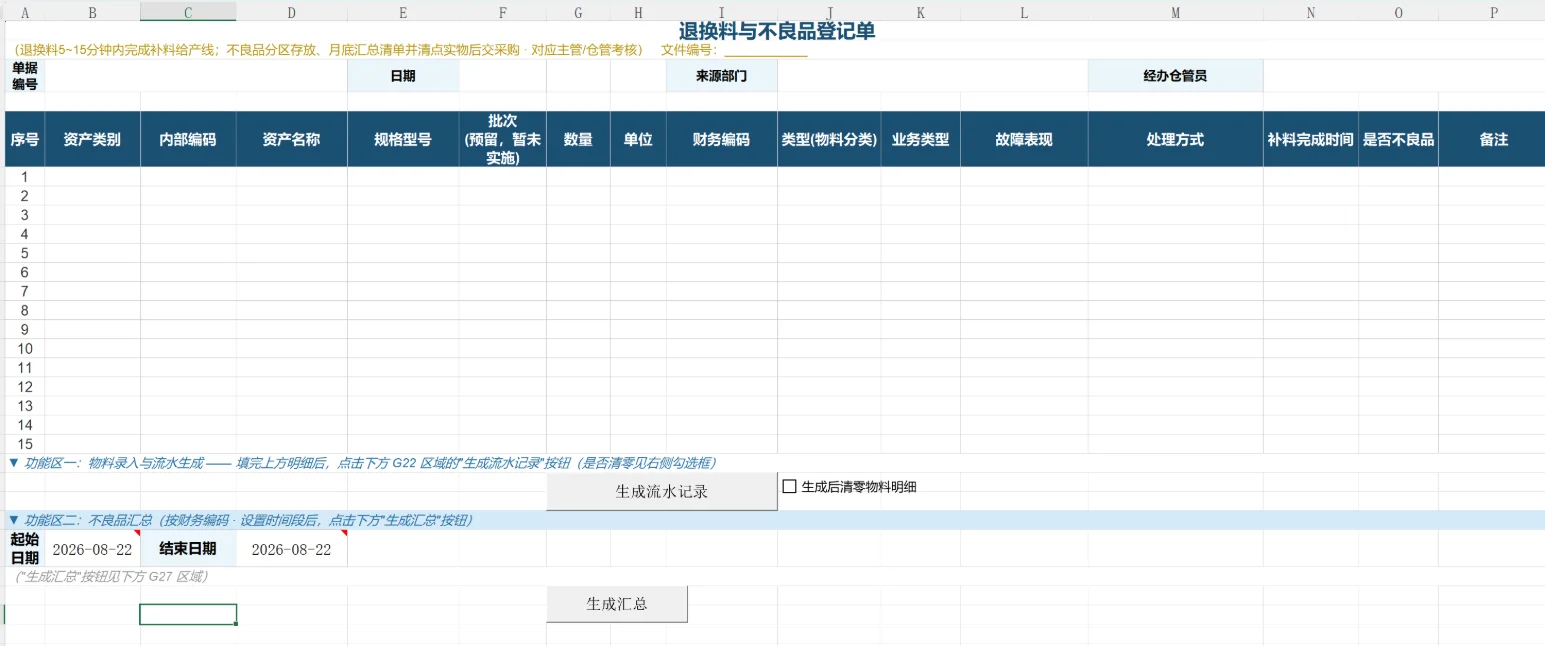The width and height of the screenshot is (1545, 646).
Task: Click row number 15 in 序号 column
Action: pyautogui.click(x=25, y=444)
